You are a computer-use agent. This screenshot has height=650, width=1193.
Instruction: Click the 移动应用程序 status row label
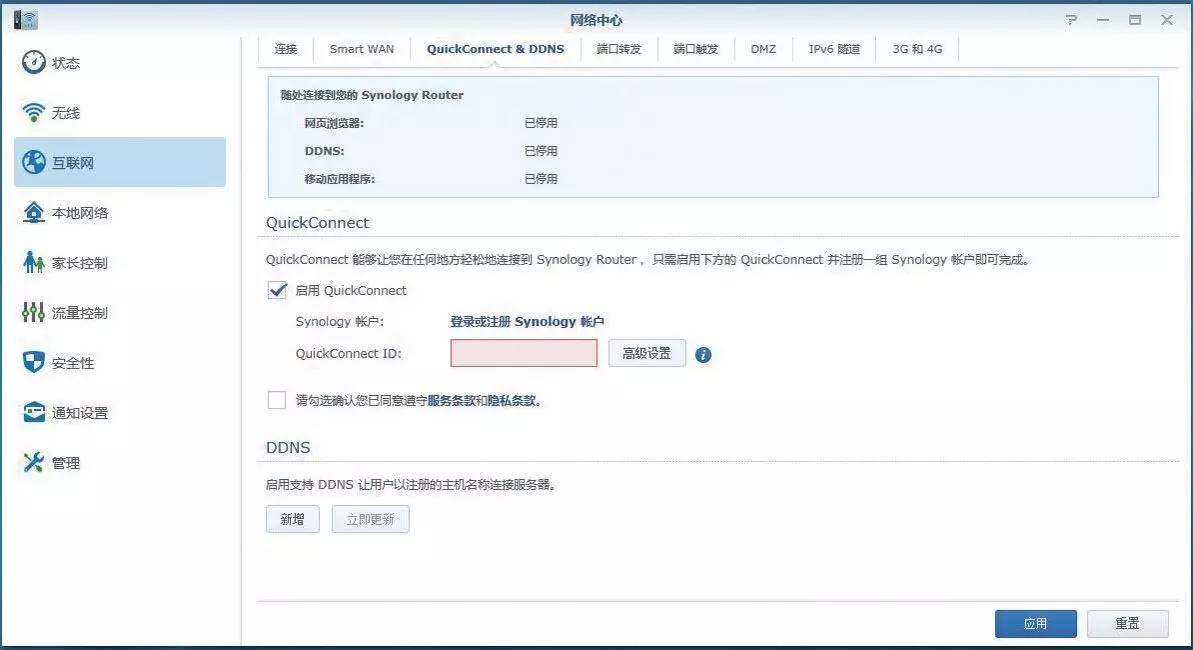pyautogui.click(x=339, y=179)
